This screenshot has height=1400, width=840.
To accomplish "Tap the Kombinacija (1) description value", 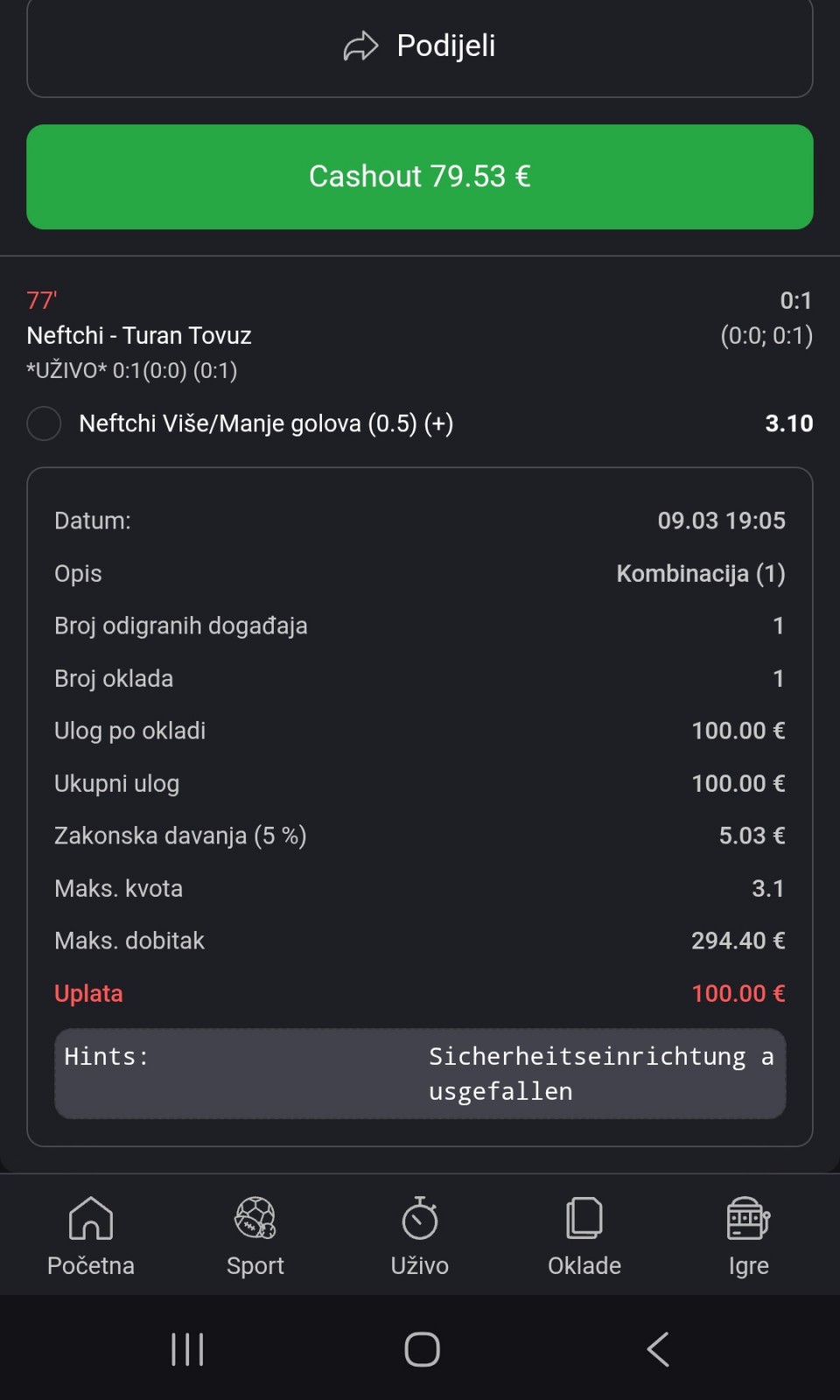I will click(x=700, y=574).
